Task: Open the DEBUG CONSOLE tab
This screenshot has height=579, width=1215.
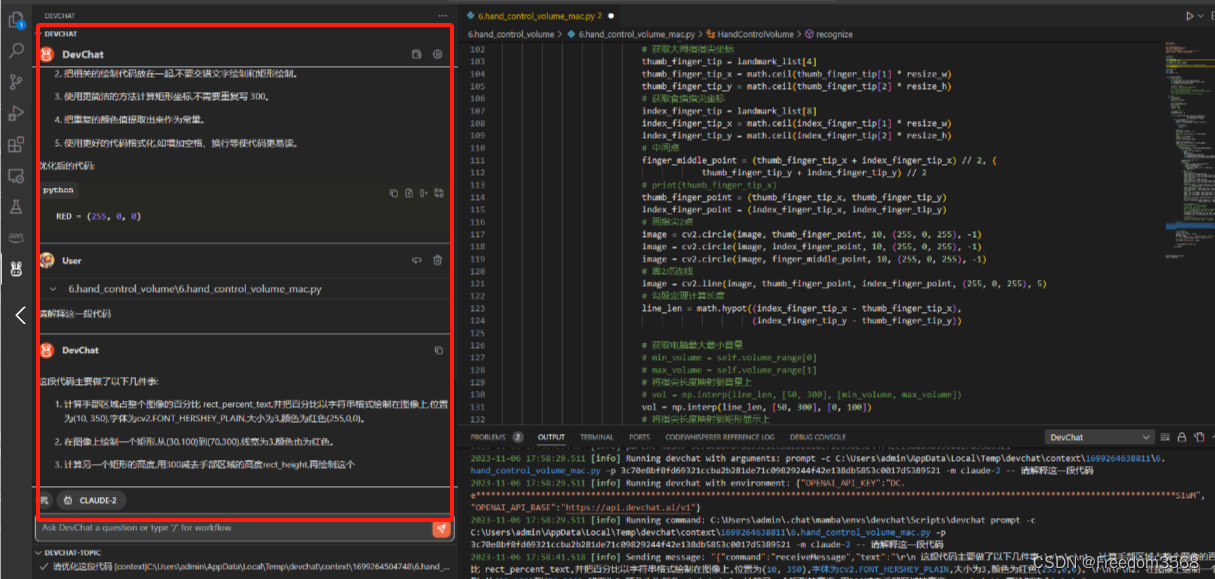Action: point(817,437)
